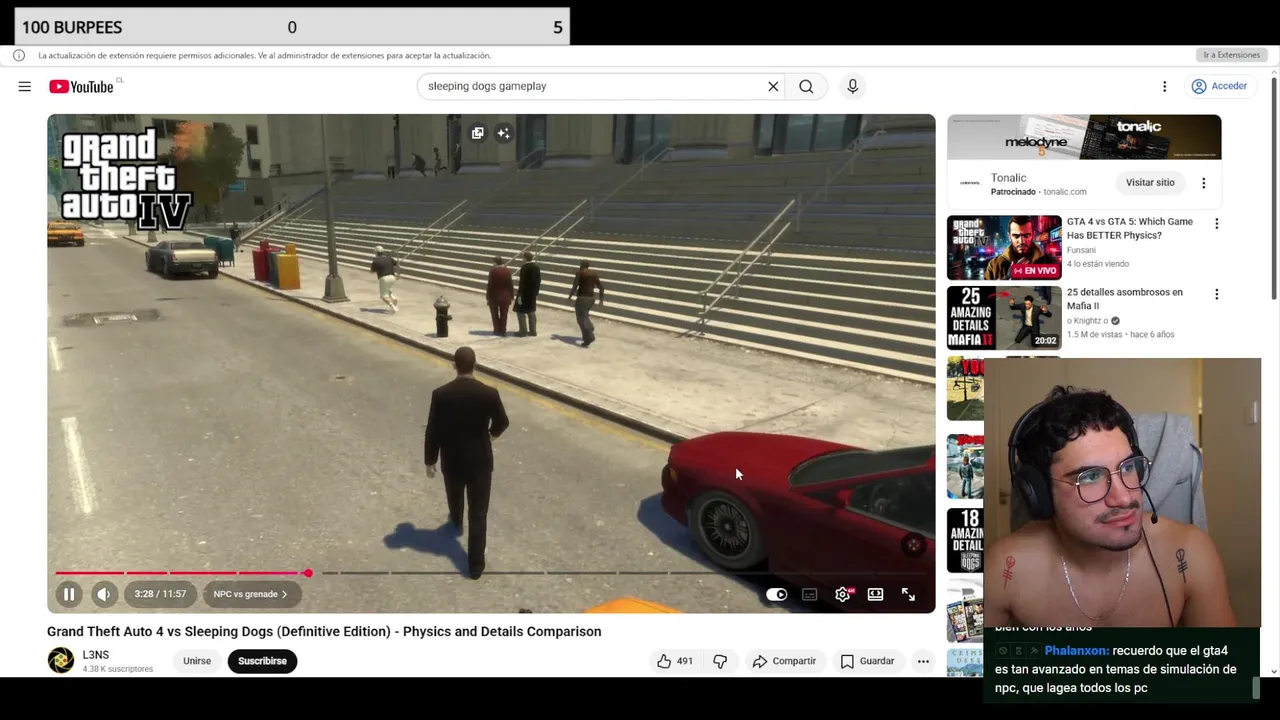
Task: Start voice search with microphone
Action: coord(852,86)
